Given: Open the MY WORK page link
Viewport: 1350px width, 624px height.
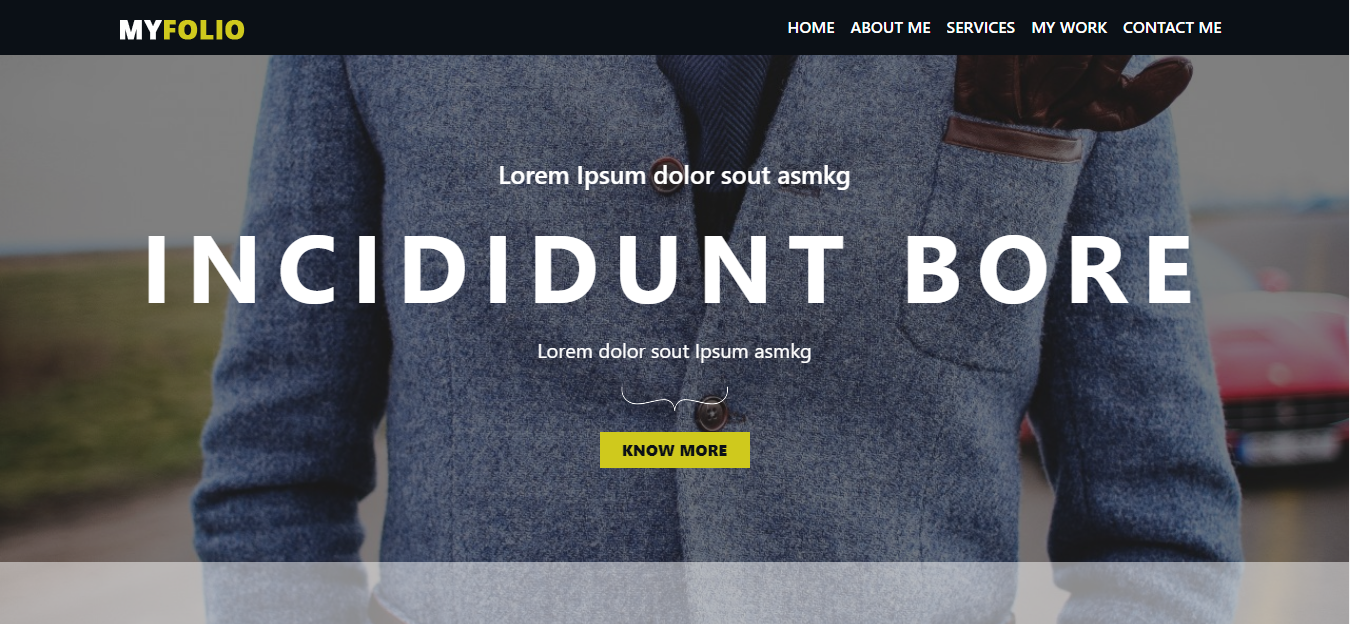Looking at the screenshot, I should pos(1069,28).
